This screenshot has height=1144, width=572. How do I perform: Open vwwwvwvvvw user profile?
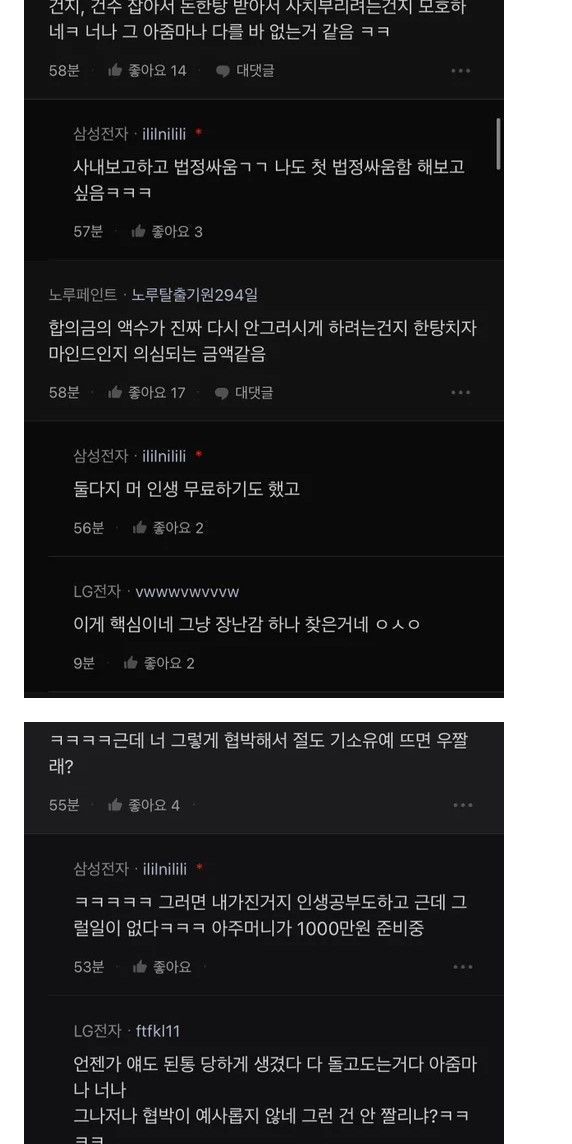pos(188,592)
